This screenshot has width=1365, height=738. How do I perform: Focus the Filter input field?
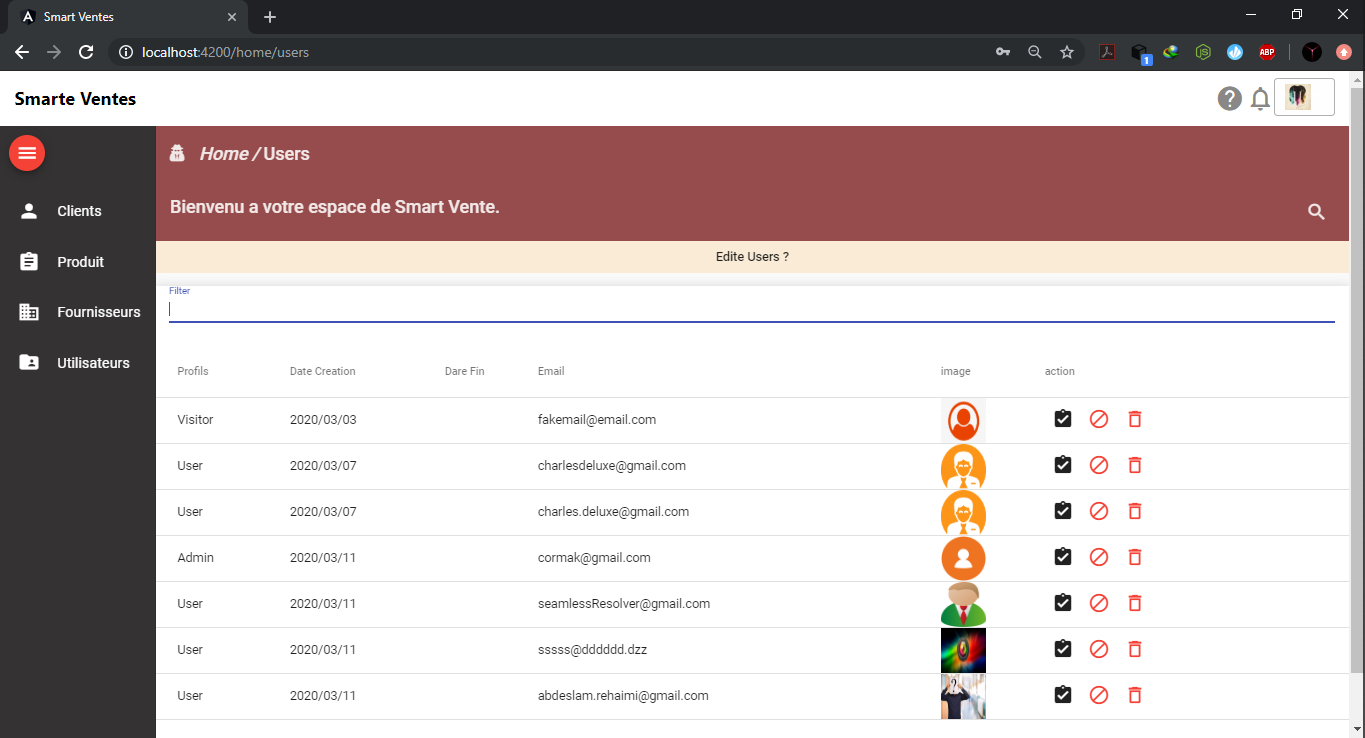(x=752, y=309)
